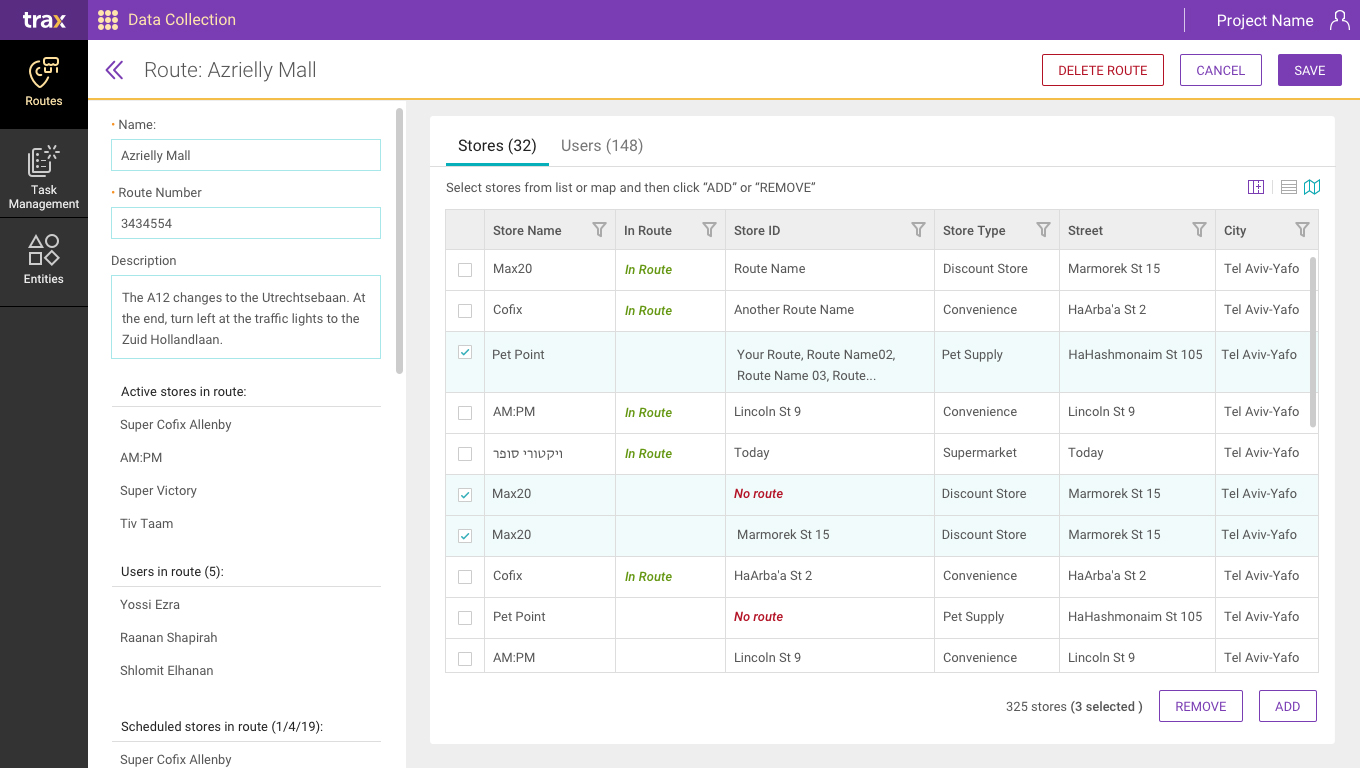Click the DELETE ROUTE button
The height and width of the screenshot is (768, 1360).
click(x=1102, y=70)
